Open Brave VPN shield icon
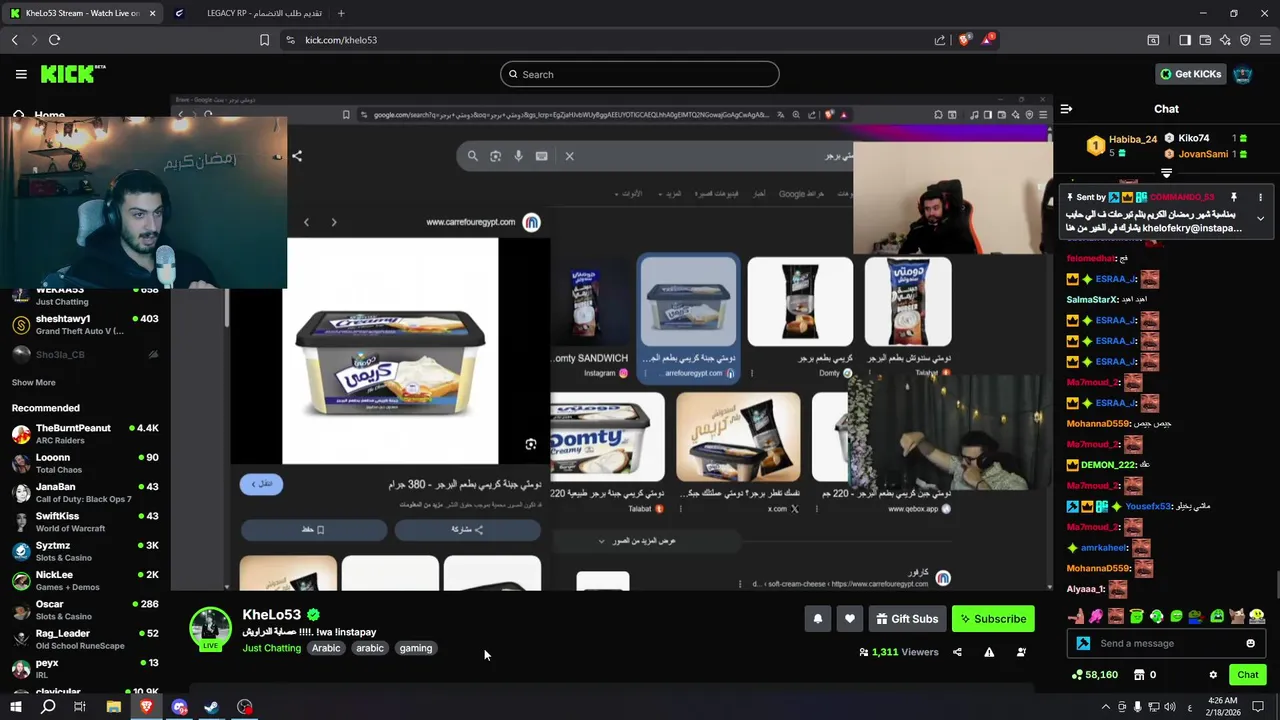This screenshot has width=1280, height=720. [1245, 40]
